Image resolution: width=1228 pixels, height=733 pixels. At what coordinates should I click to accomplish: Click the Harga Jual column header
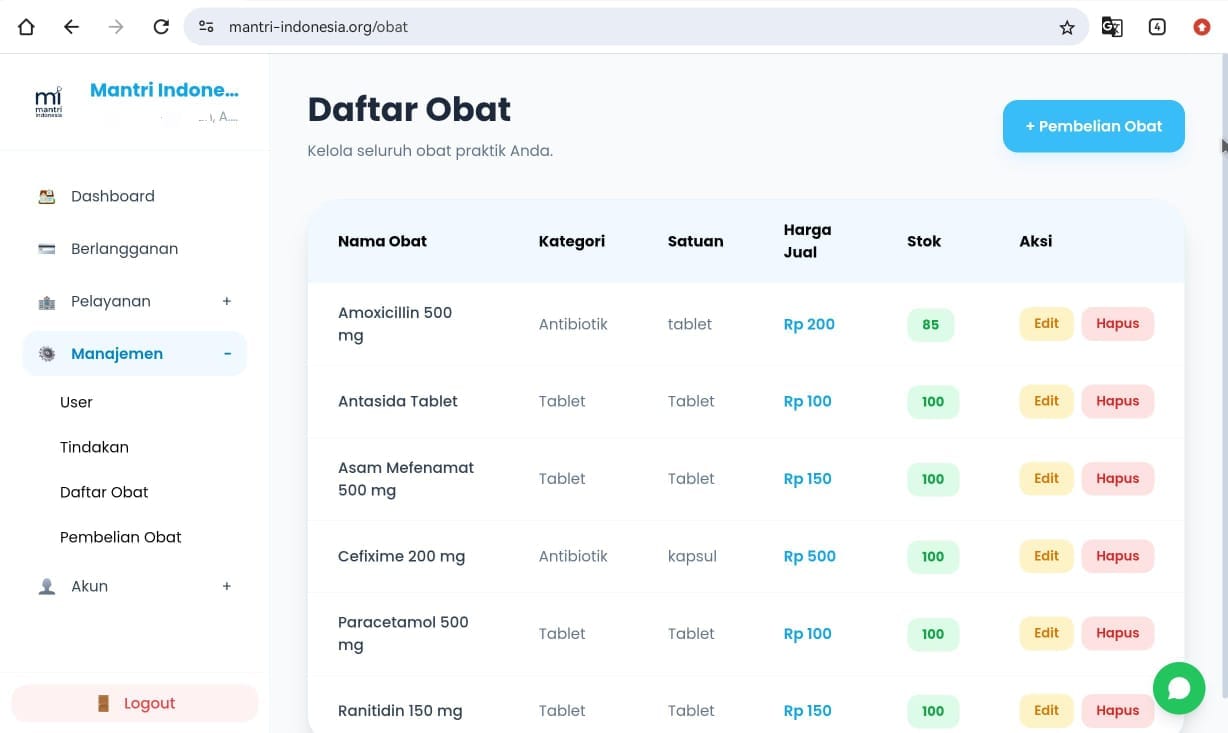(807, 241)
